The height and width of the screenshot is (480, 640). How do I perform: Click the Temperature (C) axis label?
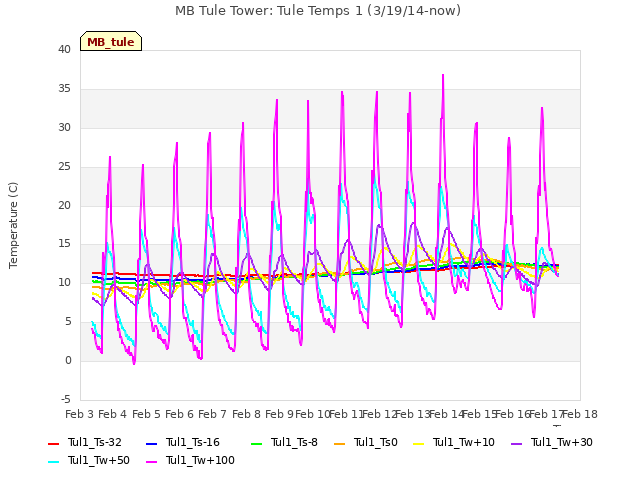pos(13,225)
